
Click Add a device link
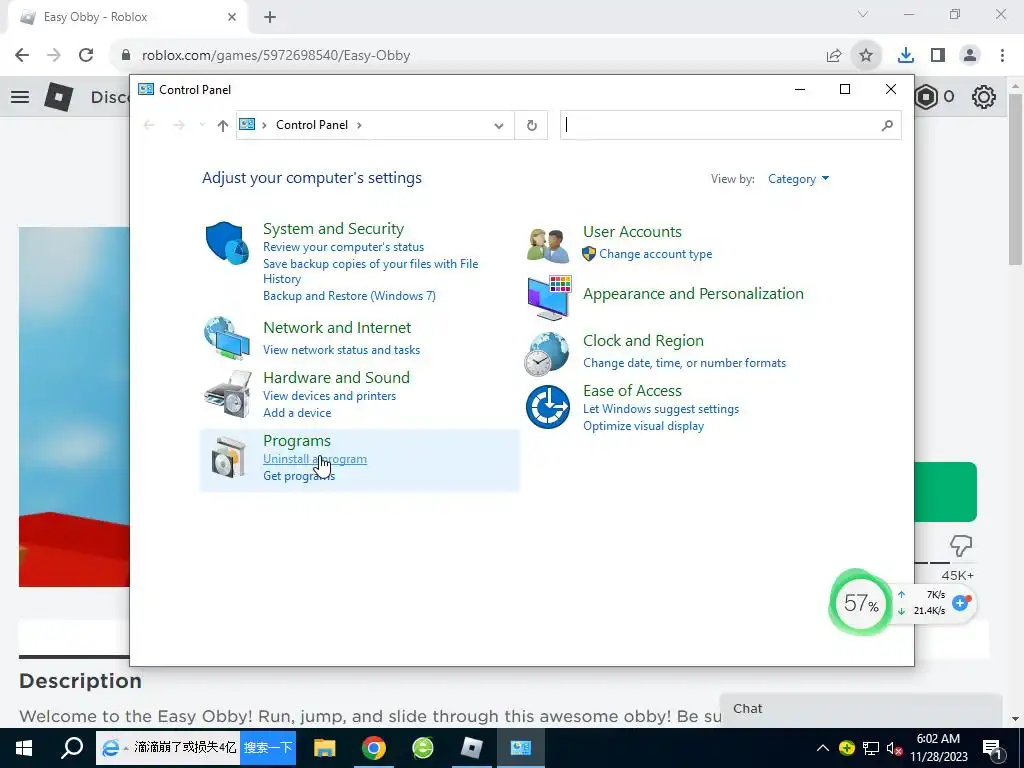coord(297,413)
